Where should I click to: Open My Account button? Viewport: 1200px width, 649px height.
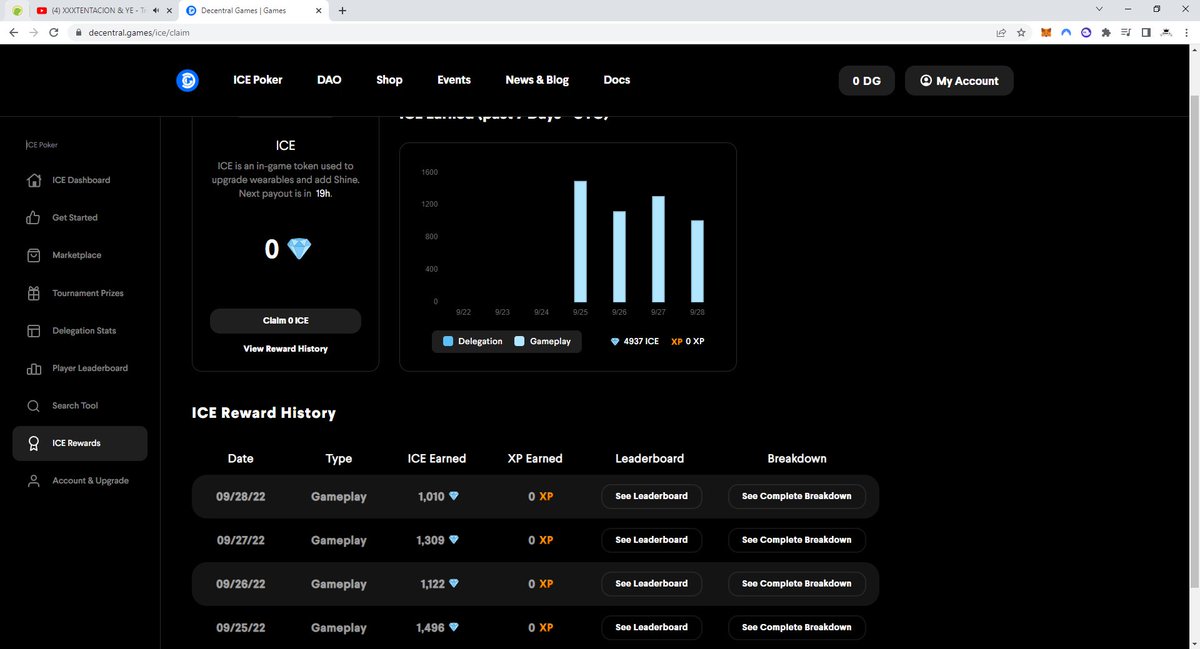coord(959,81)
